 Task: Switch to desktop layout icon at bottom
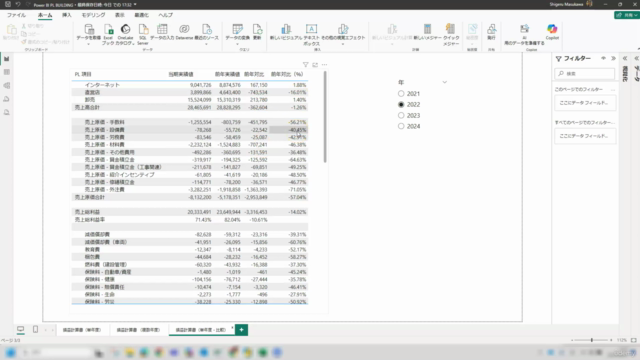click(20, 329)
